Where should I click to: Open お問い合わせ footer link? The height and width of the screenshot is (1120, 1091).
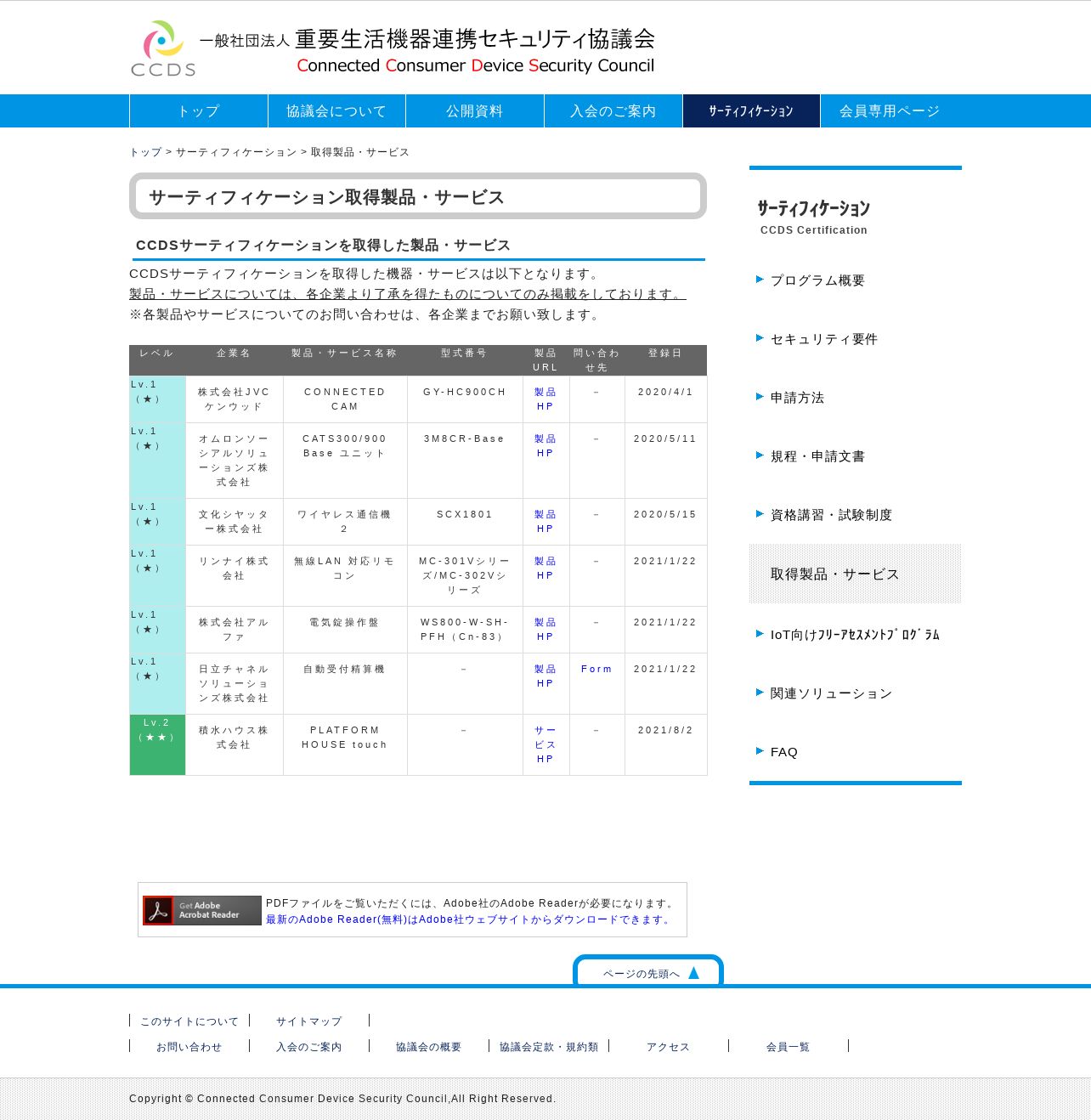point(189,1047)
